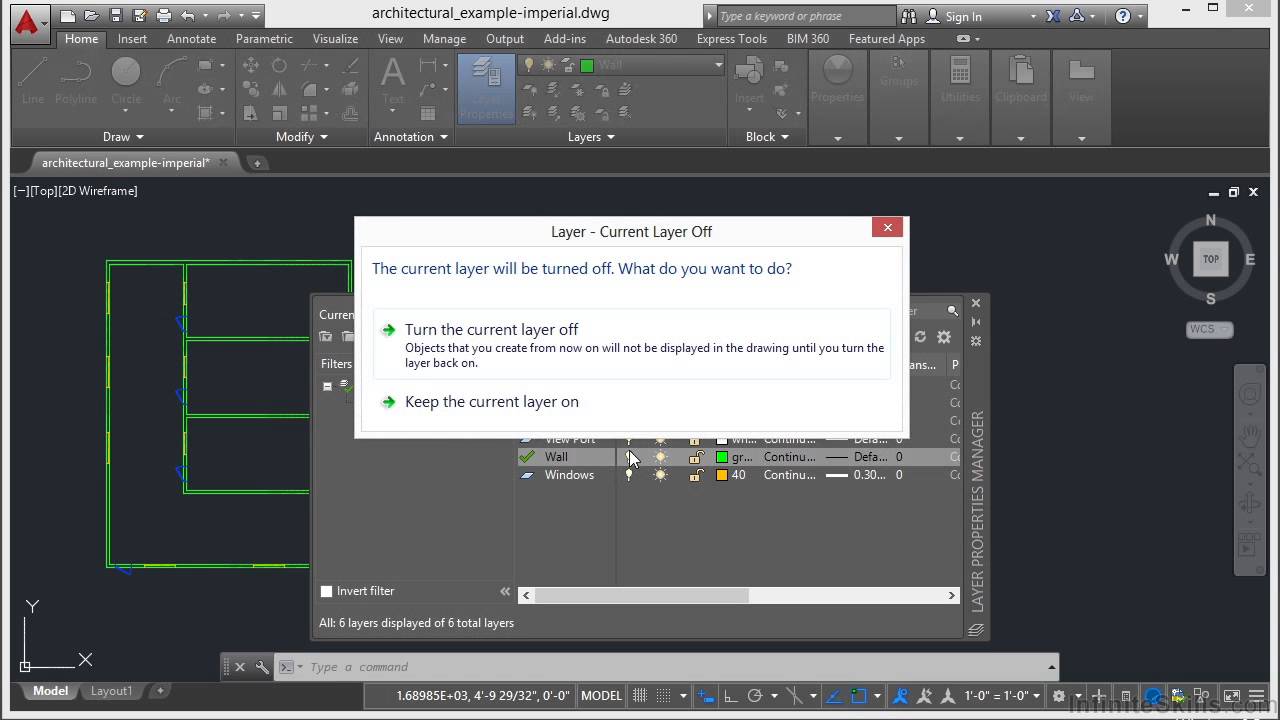Switch to the Layout1 tab
1280x720 pixels.
coord(111,691)
